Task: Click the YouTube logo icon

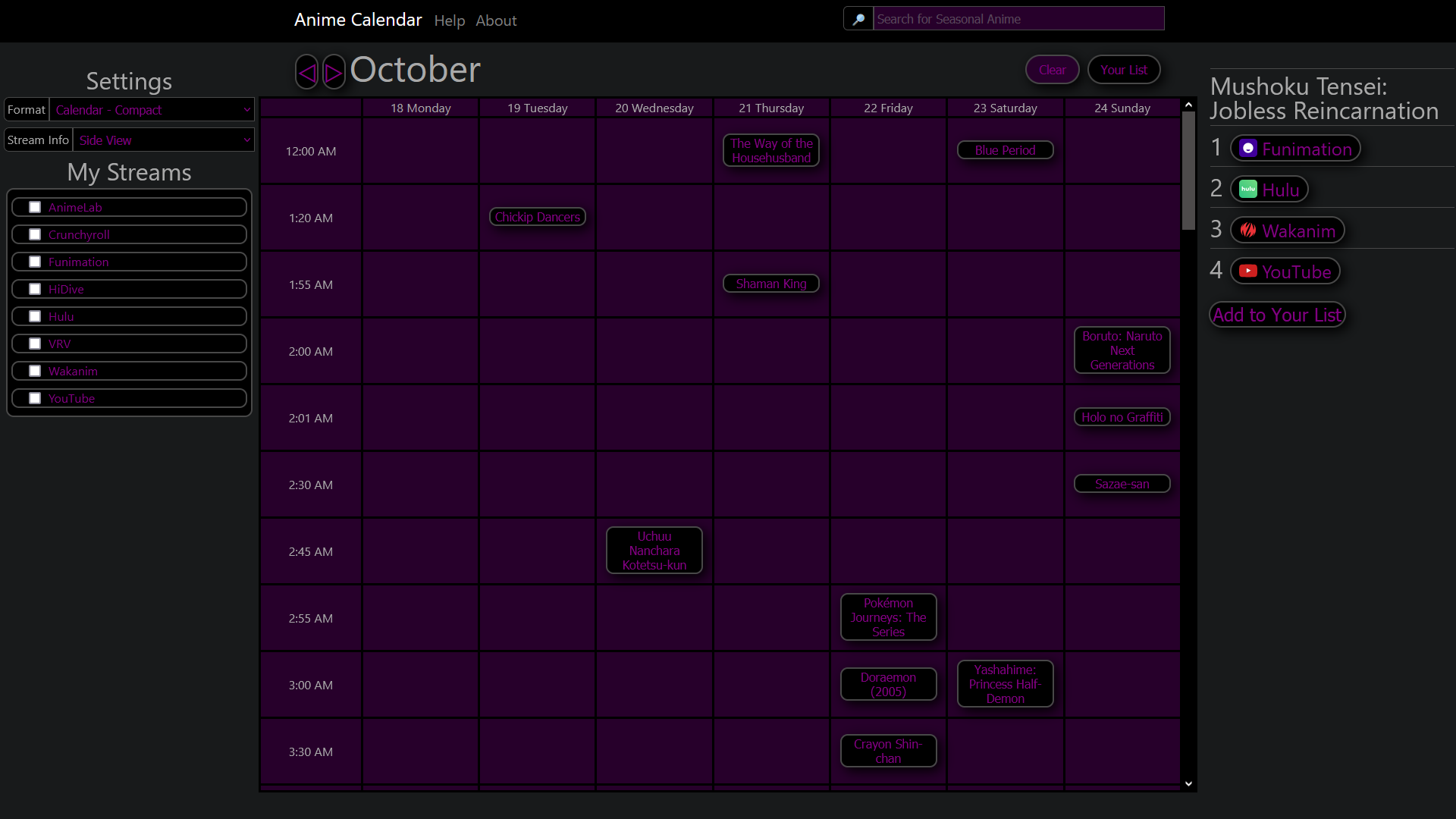Action: (x=1247, y=271)
